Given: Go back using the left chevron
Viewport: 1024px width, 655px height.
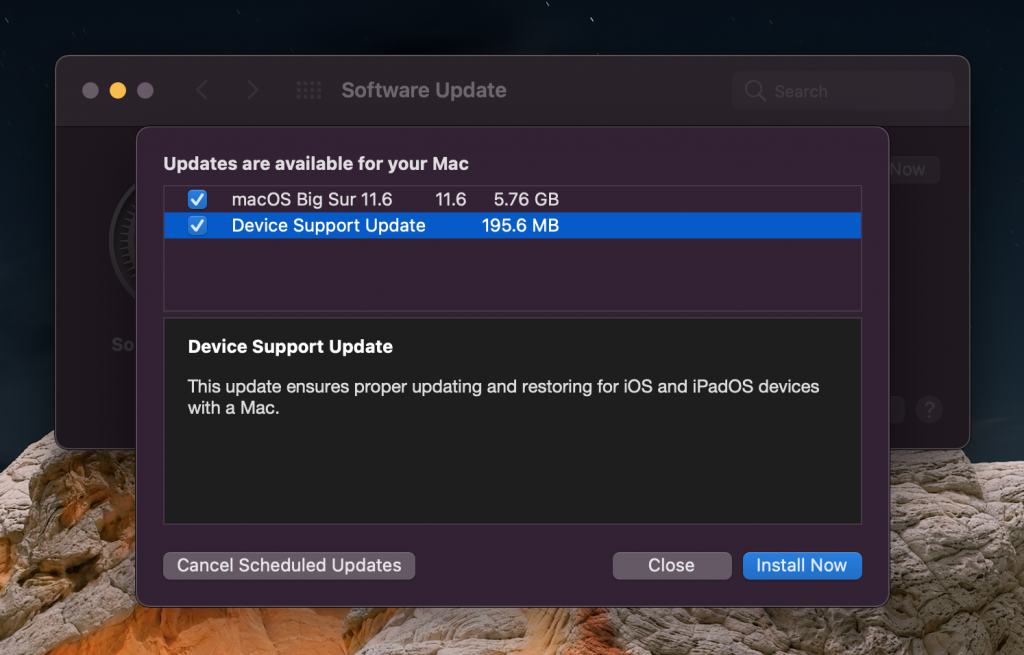Looking at the screenshot, I should 202,91.
